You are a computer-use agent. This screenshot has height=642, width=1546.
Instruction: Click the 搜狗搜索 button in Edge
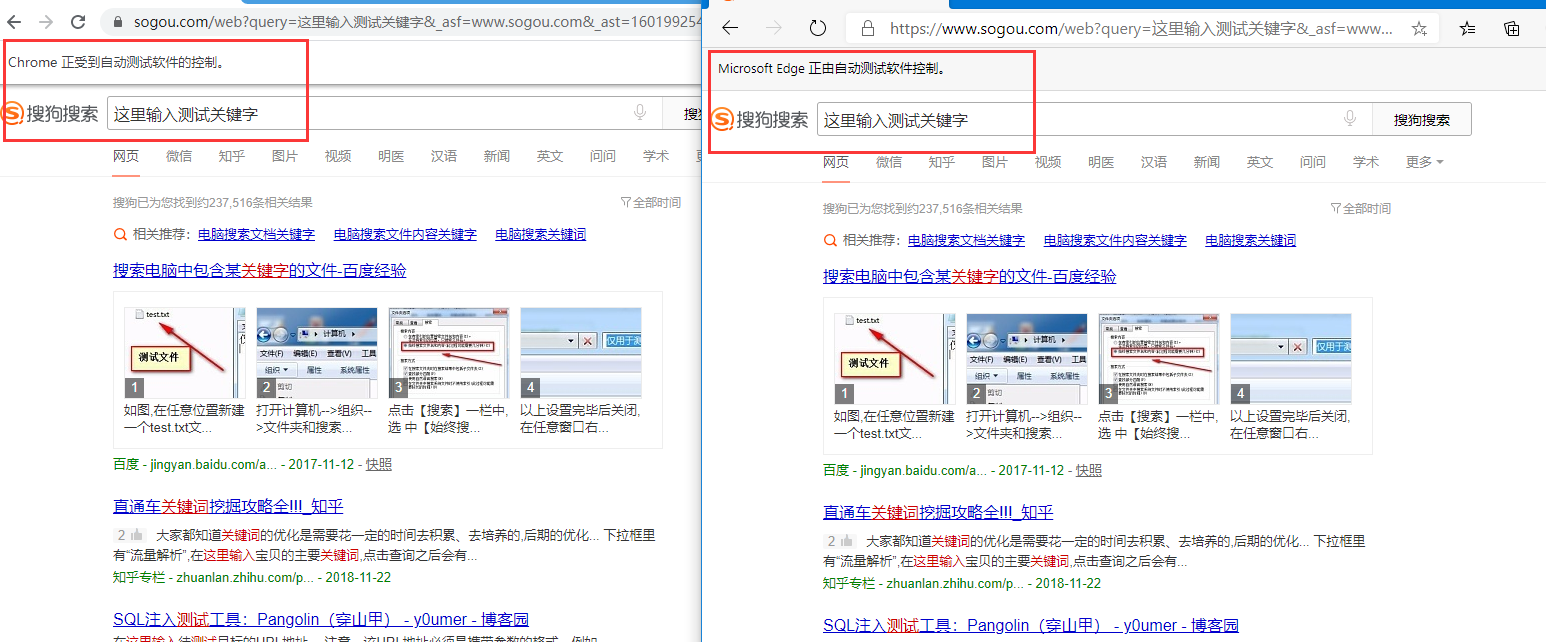pos(1422,120)
